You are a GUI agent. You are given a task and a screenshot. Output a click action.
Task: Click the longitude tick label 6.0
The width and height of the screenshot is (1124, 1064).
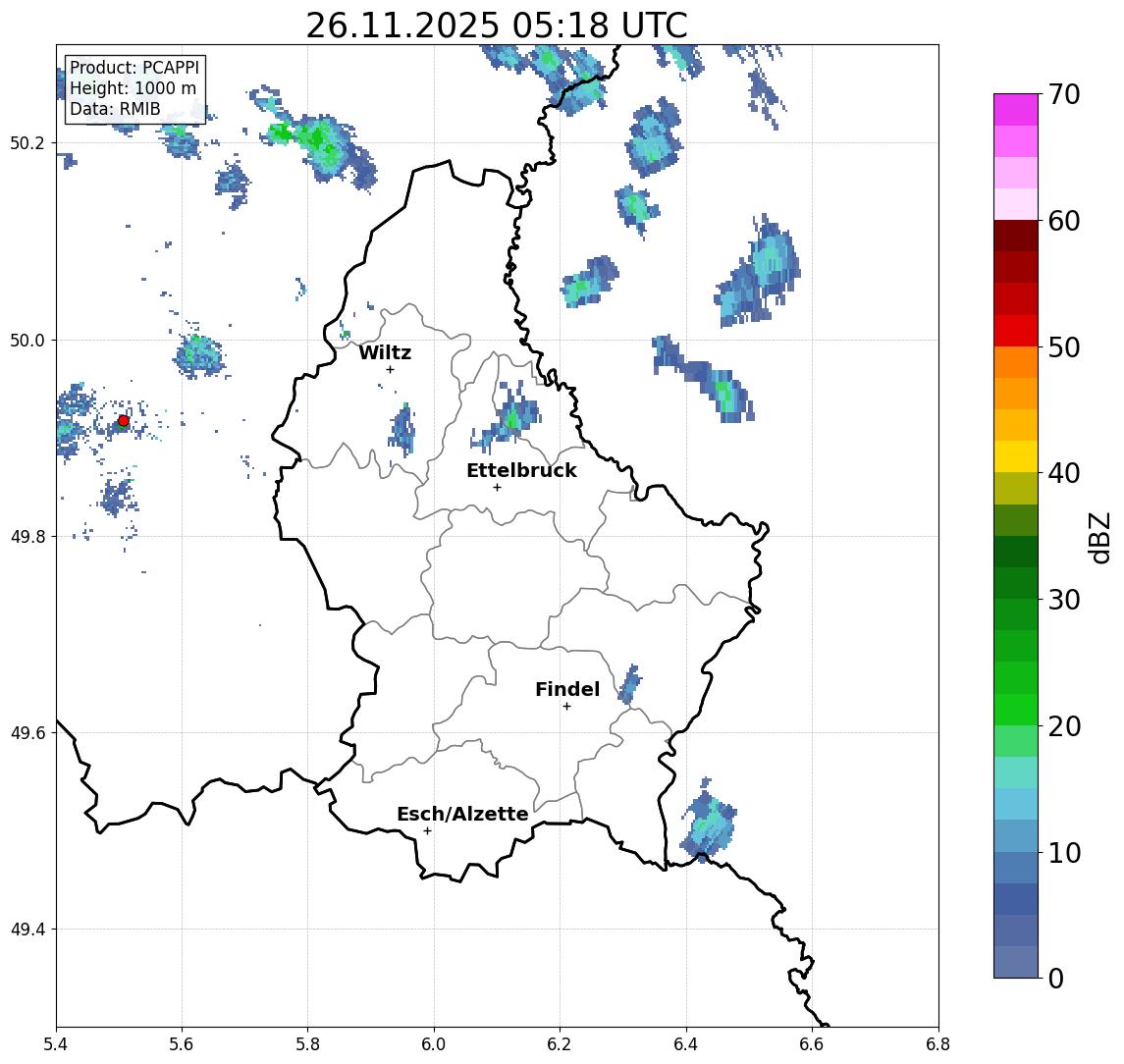pyautogui.click(x=434, y=1044)
